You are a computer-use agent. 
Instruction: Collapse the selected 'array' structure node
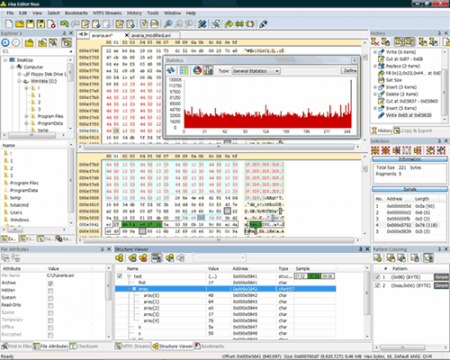click(134, 289)
